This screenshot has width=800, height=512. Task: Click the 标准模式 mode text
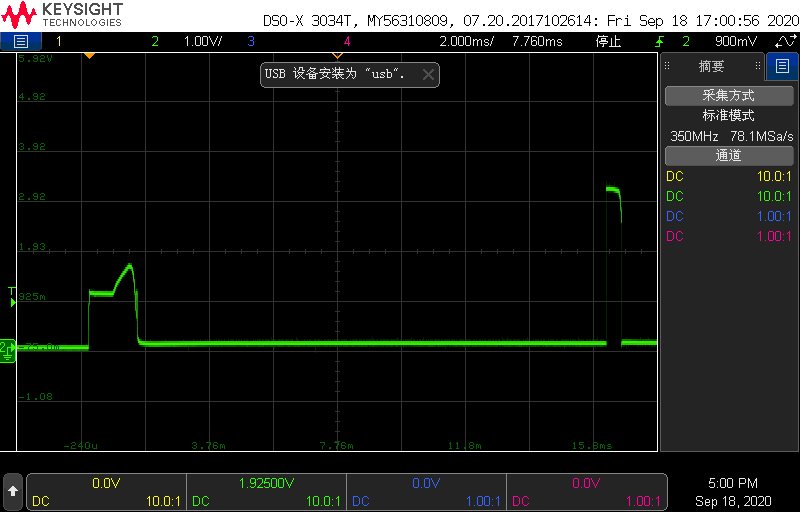click(x=729, y=116)
